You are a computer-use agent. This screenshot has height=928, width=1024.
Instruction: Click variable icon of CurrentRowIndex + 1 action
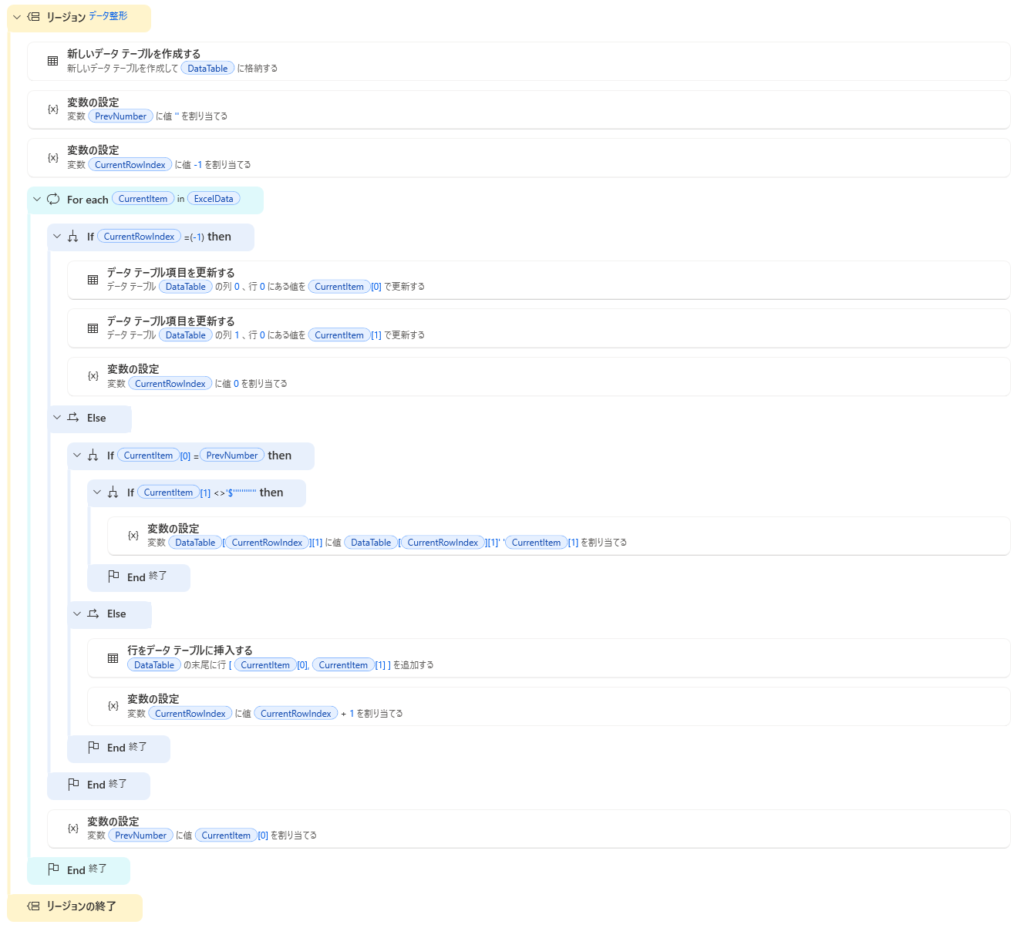pos(113,706)
